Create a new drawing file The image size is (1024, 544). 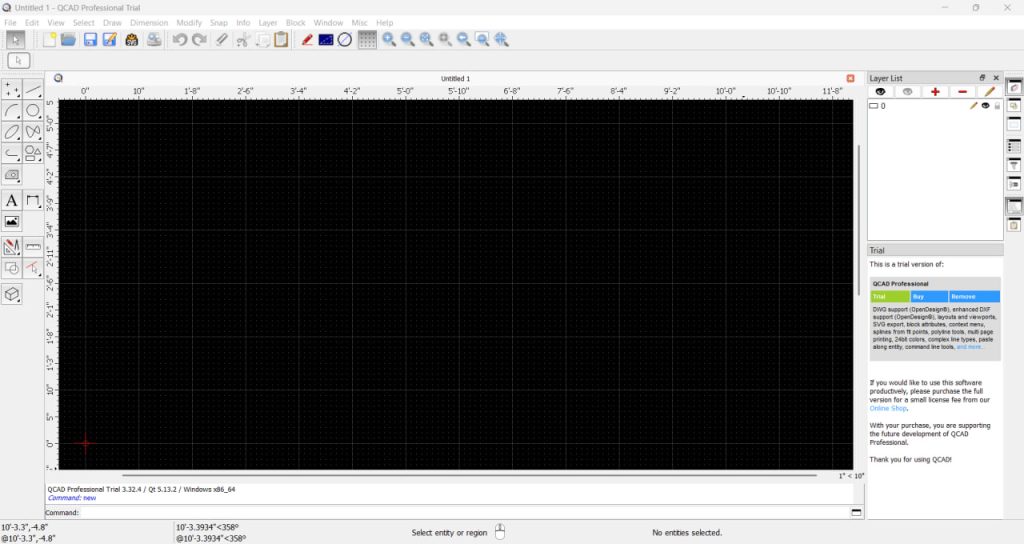pos(48,40)
